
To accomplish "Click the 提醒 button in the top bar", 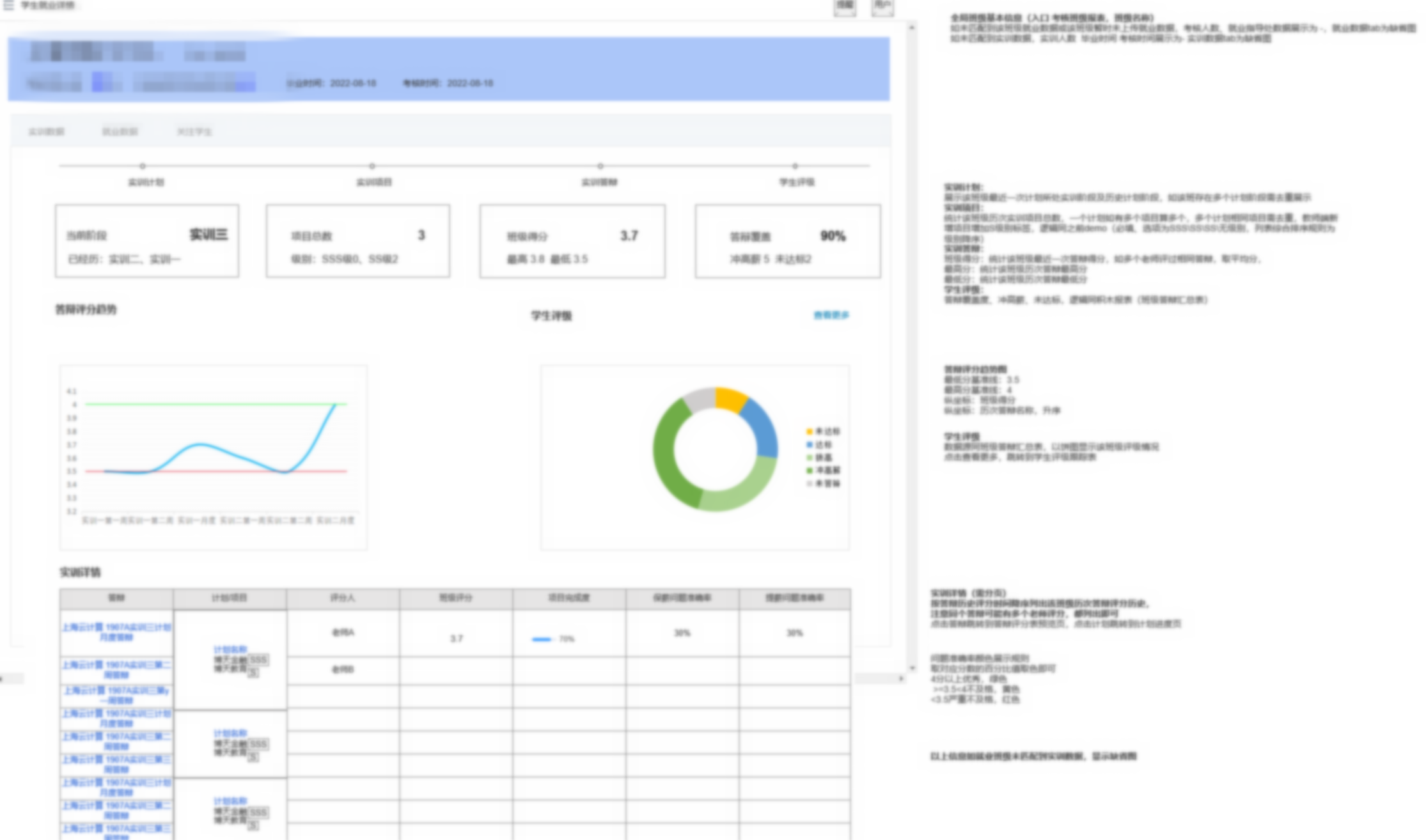I will tap(845, 6).
